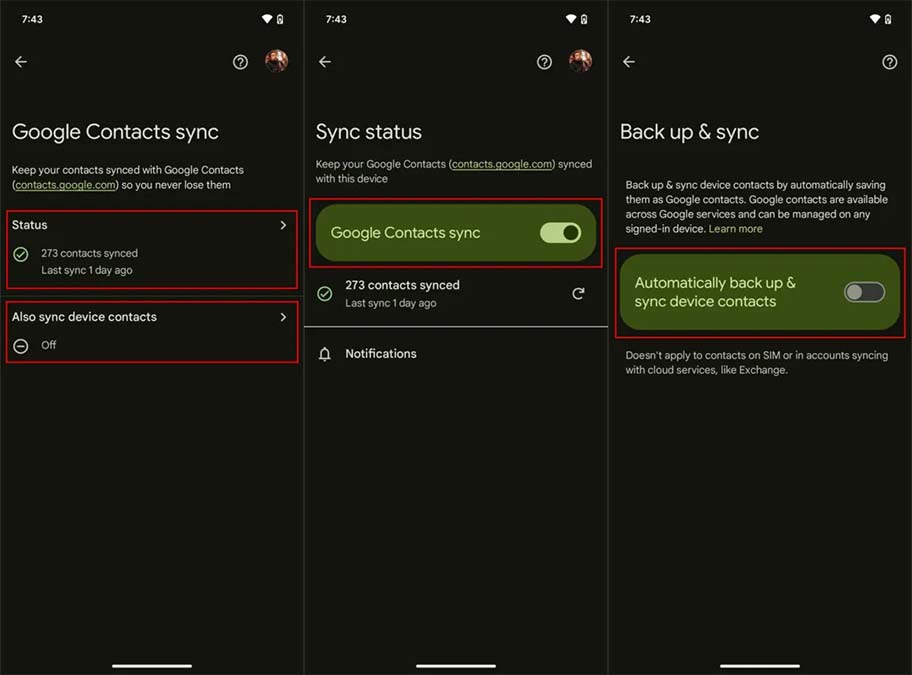Tap the Notifications bell icon
Screen dimensions: 912x675
325,354
